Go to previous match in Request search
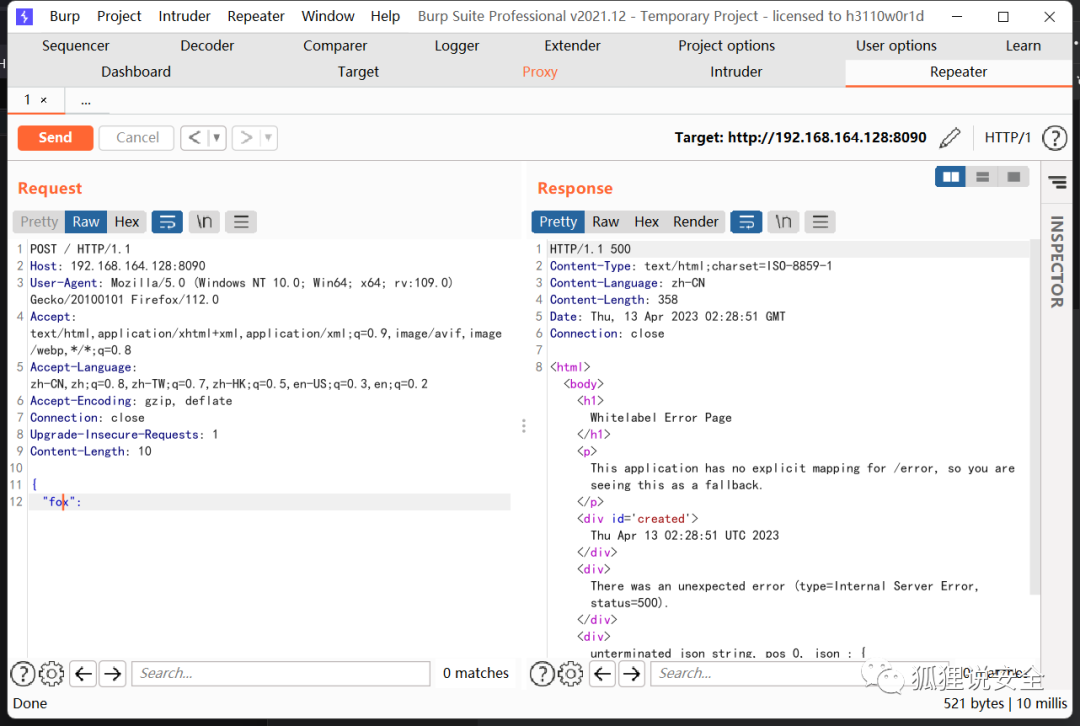1080x726 pixels. [x=84, y=673]
